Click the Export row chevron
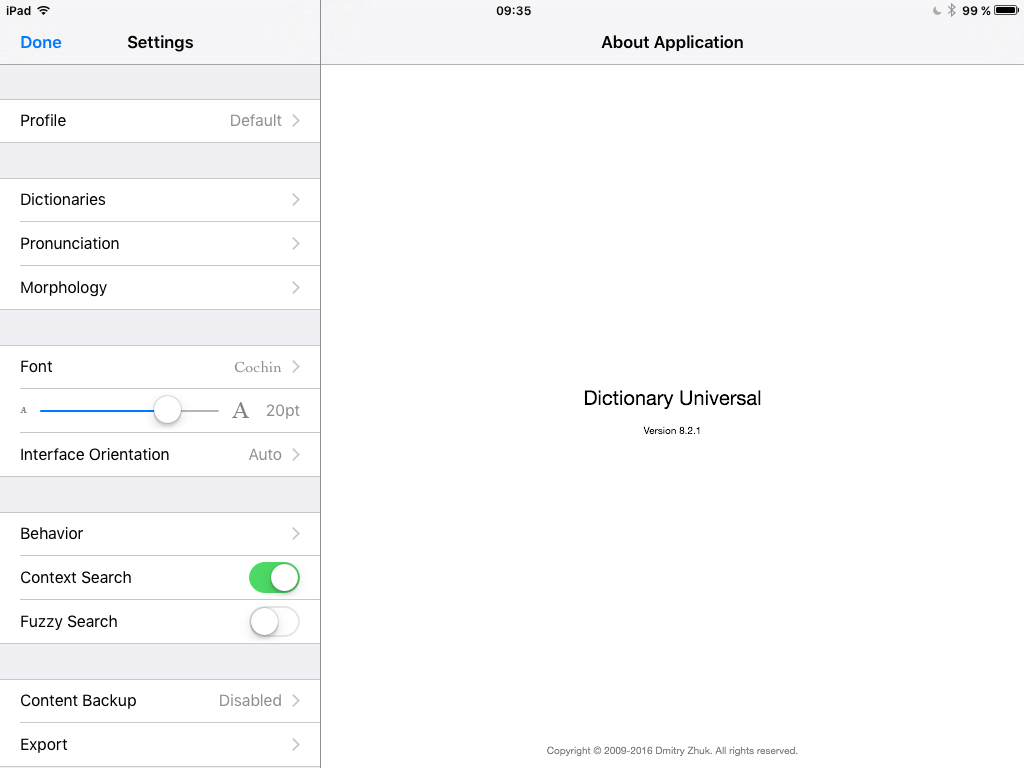This screenshot has height=768, width=1024. pos(296,744)
